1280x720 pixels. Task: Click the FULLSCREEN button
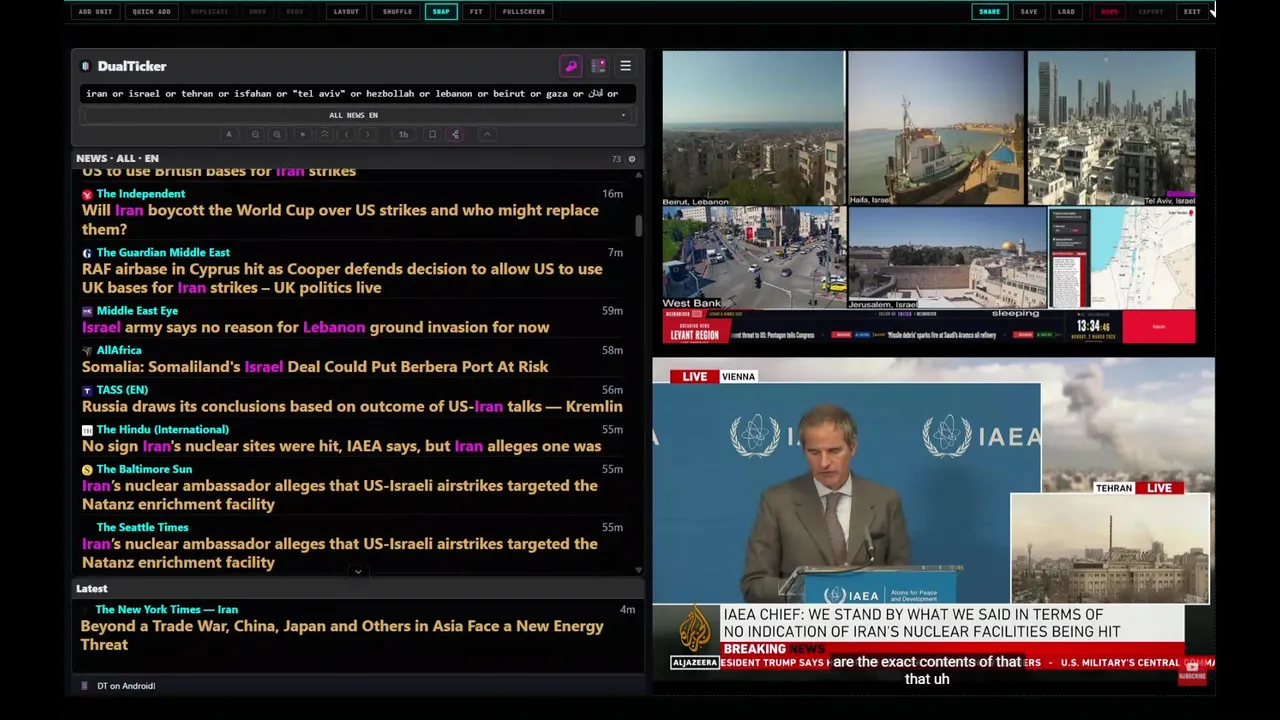click(x=524, y=12)
